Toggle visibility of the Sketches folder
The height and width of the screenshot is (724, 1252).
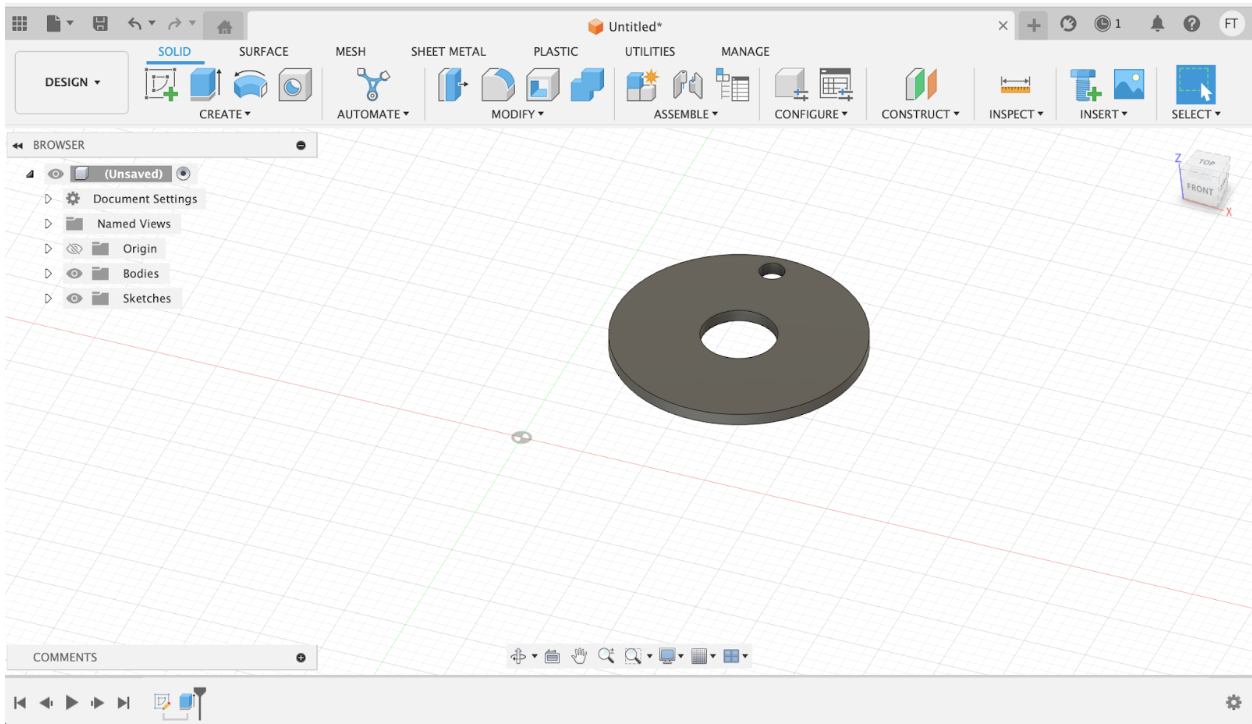coord(74,298)
